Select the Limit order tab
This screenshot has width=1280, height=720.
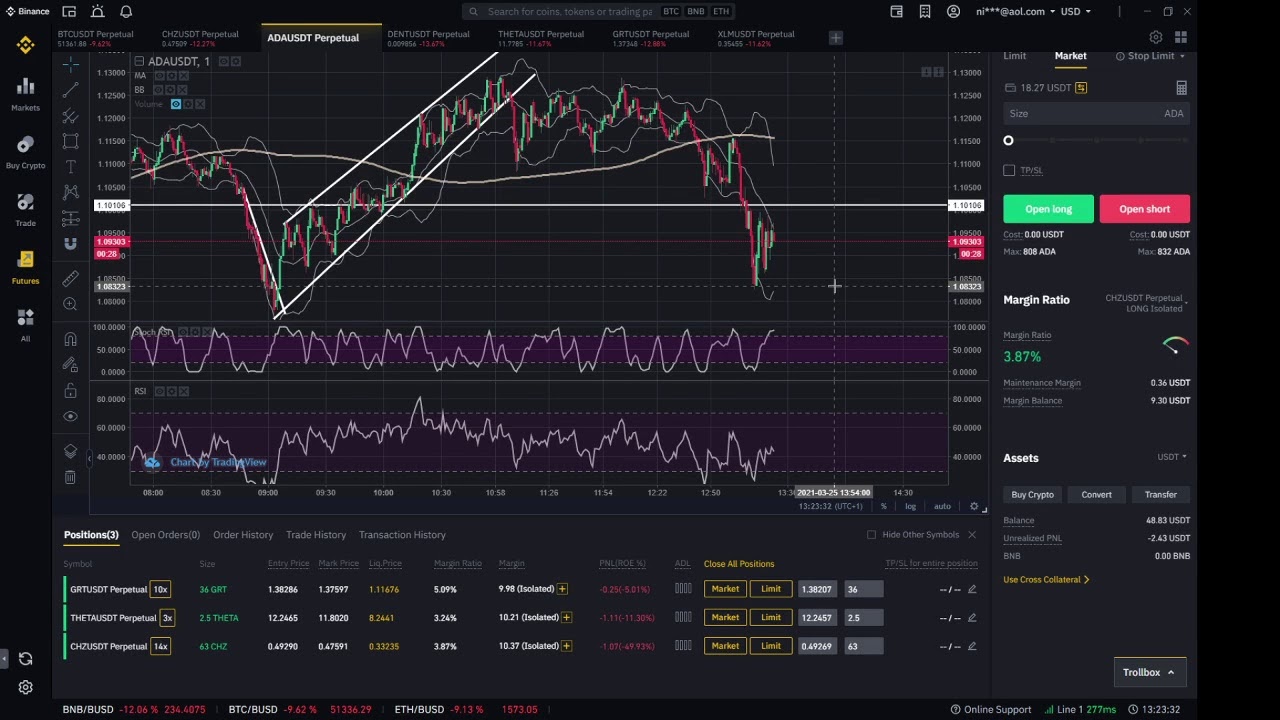(x=1015, y=56)
